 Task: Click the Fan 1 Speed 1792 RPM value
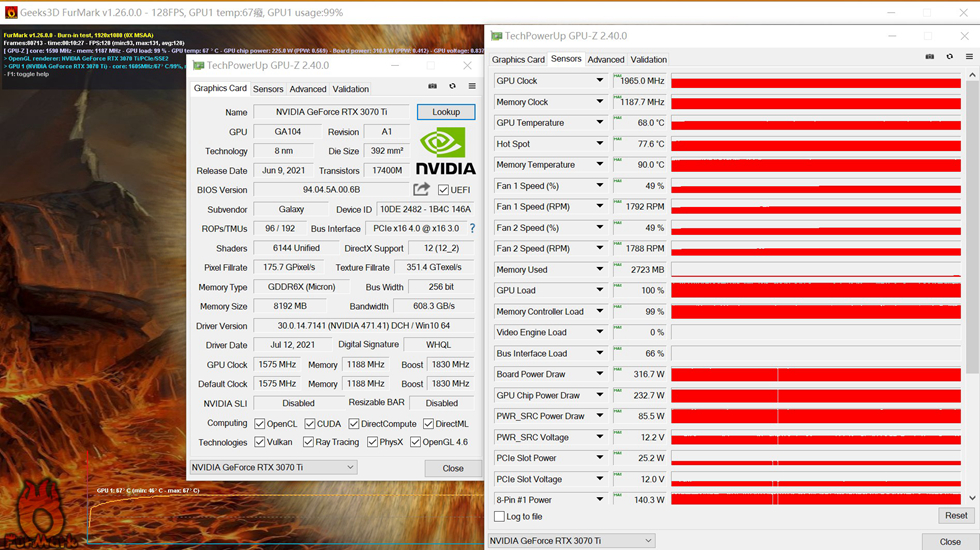click(640, 206)
